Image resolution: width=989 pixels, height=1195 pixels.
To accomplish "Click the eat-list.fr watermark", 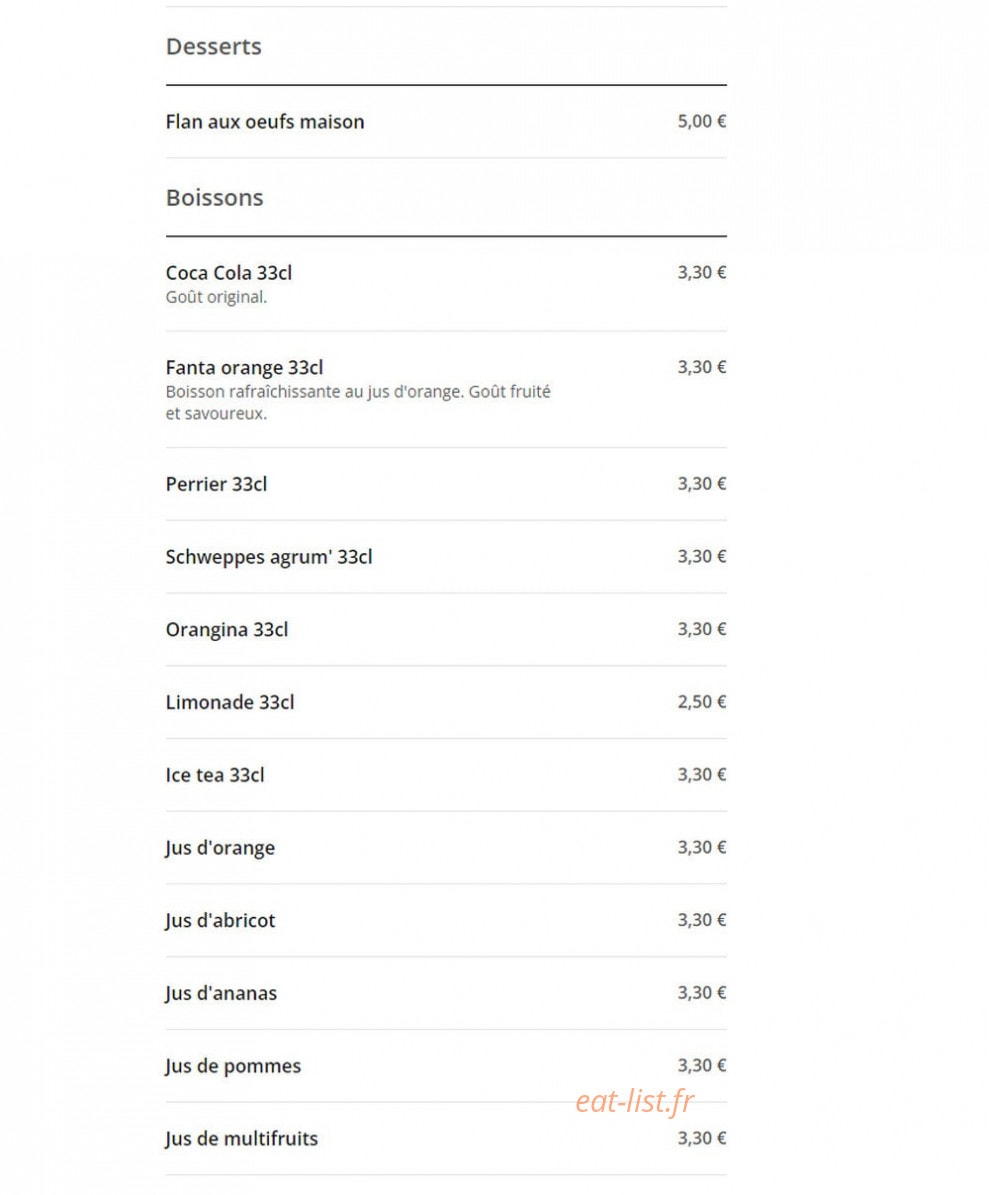I will [x=634, y=1101].
